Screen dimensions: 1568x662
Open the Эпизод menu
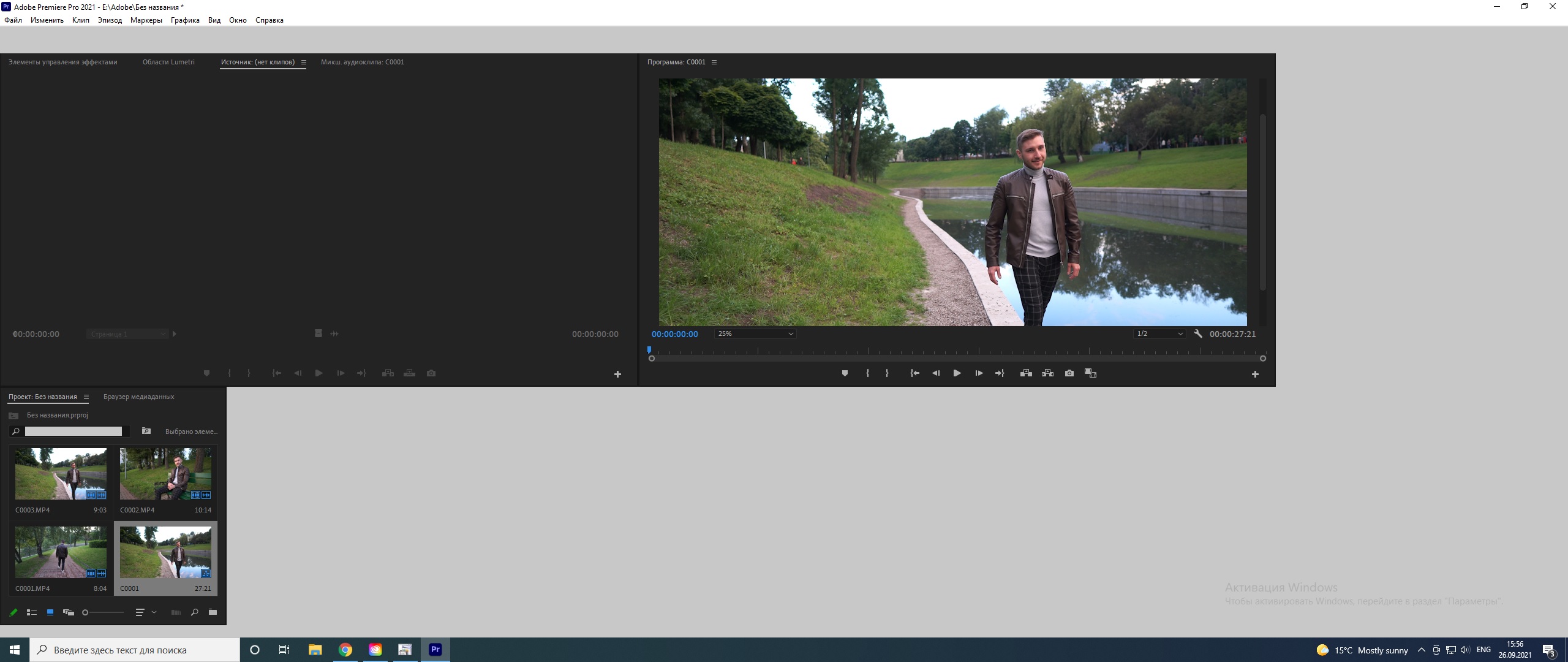(110, 20)
